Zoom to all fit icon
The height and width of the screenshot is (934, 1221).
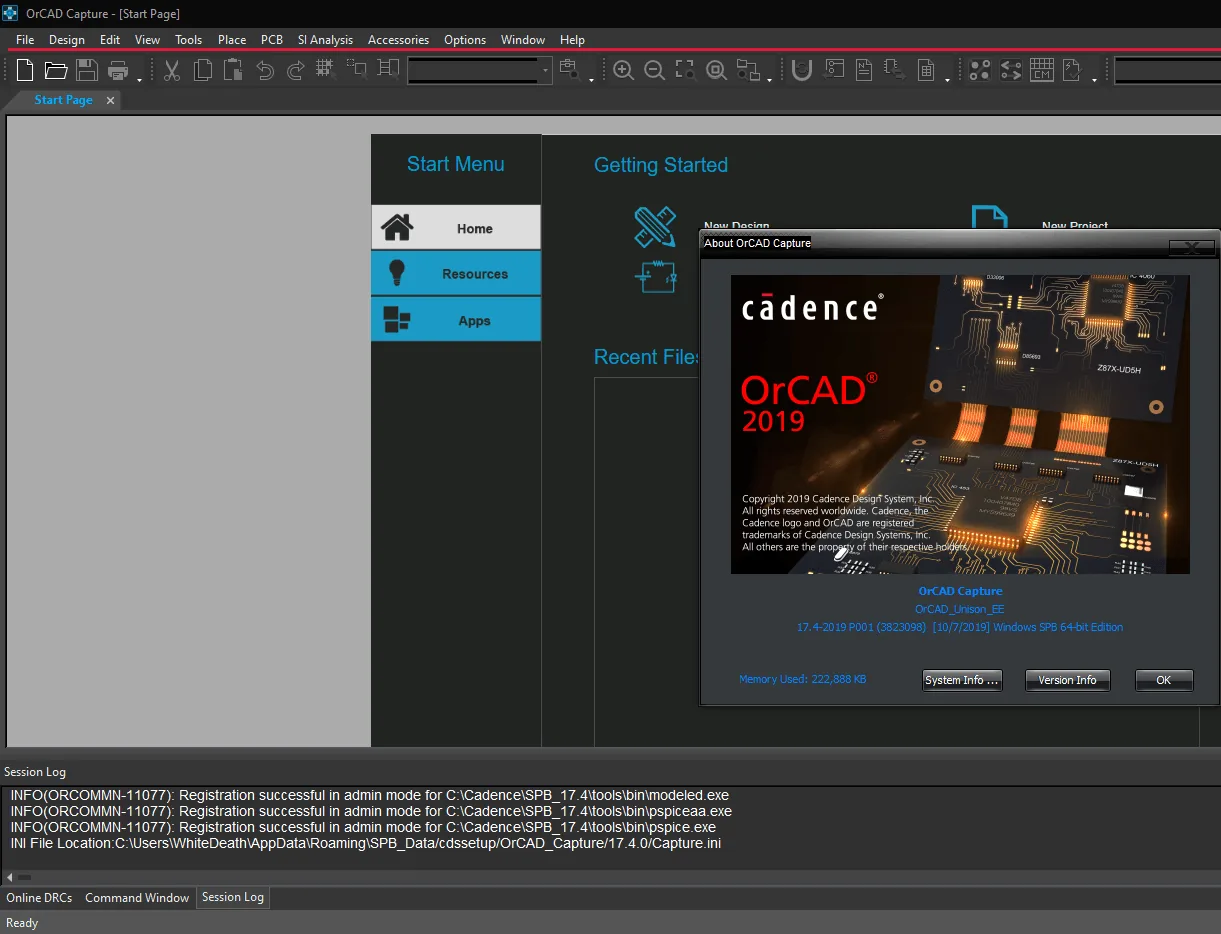[716, 70]
